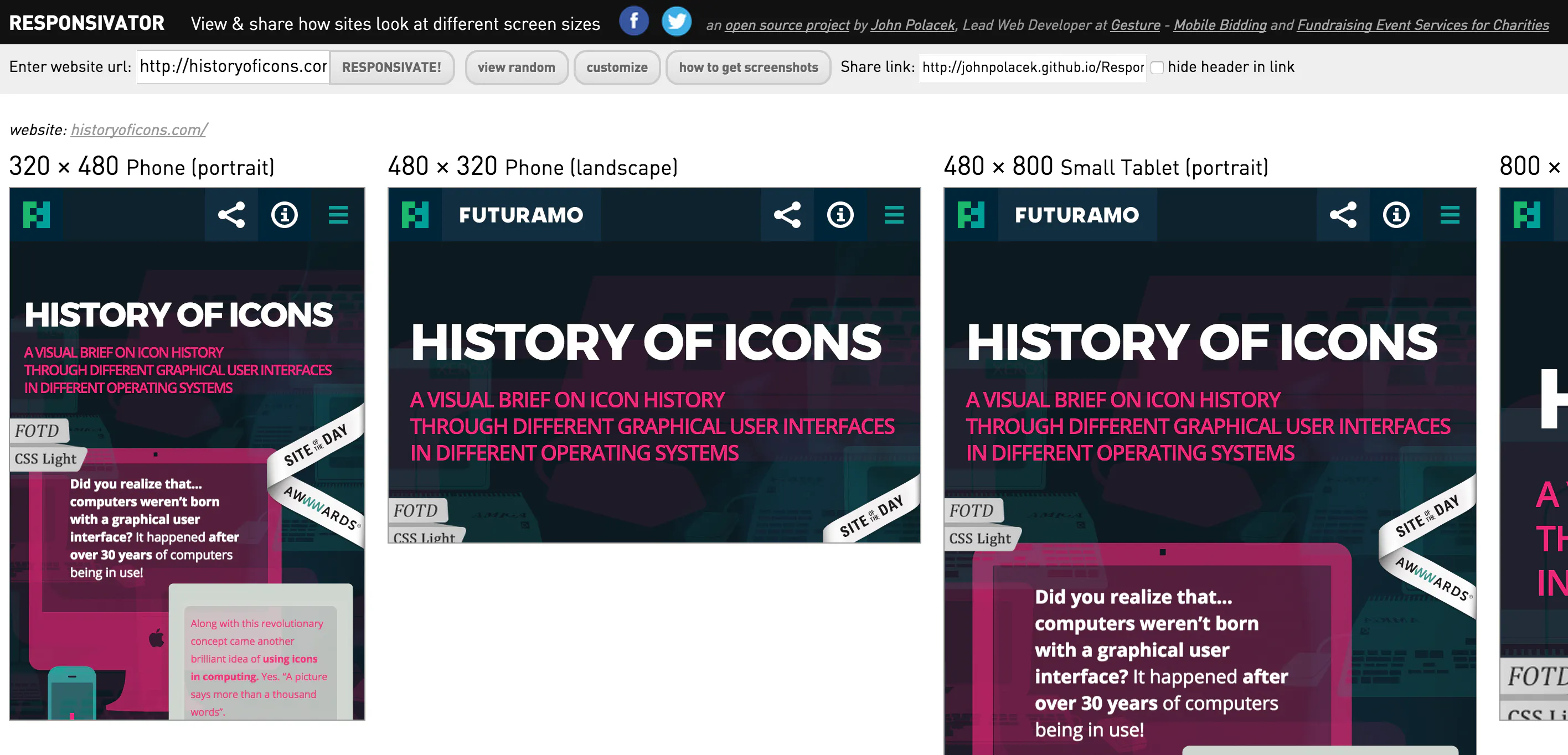Viewport: 1568px width, 755px height.
Task: Open the Gesture link in header
Action: click(1135, 25)
